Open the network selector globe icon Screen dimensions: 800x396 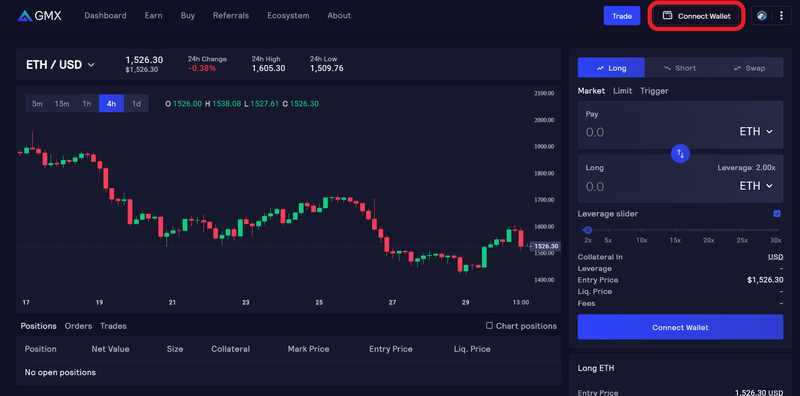click(x=762, y=16)
